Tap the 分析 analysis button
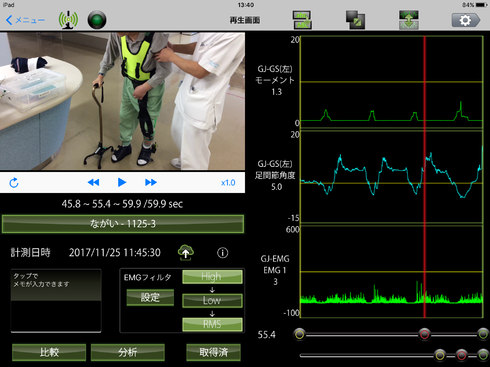Screen dimensions: 490x367 tap(128, 352)
